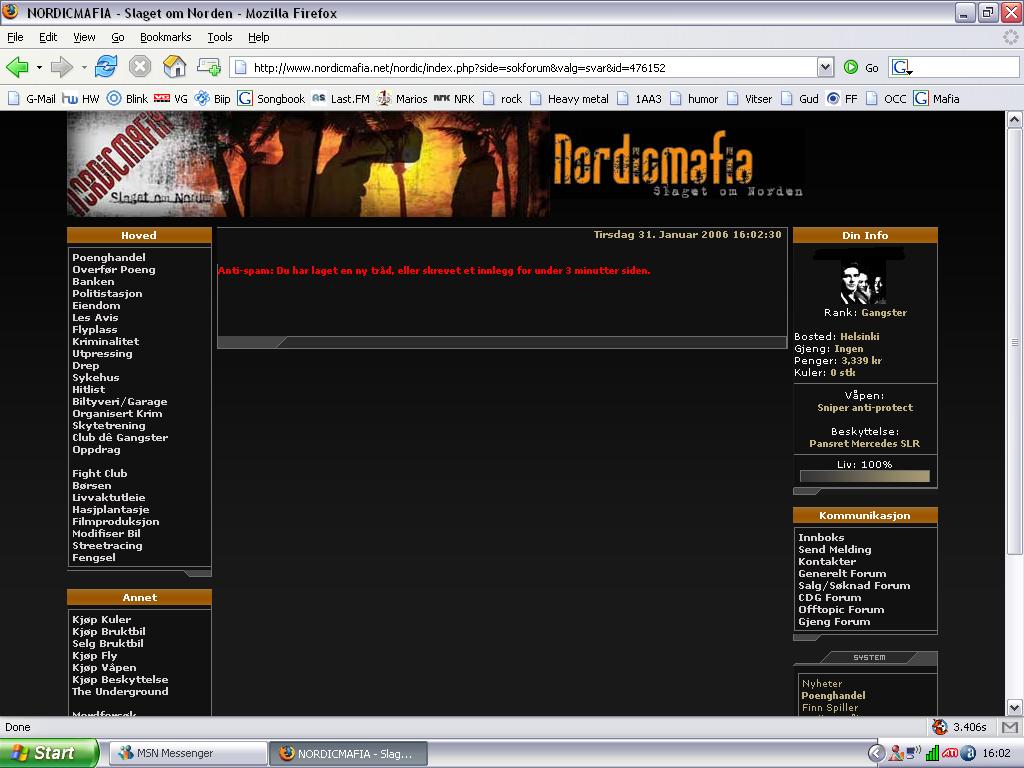
Task: Open Generelt Forum link
Action: tap(842, 573)
